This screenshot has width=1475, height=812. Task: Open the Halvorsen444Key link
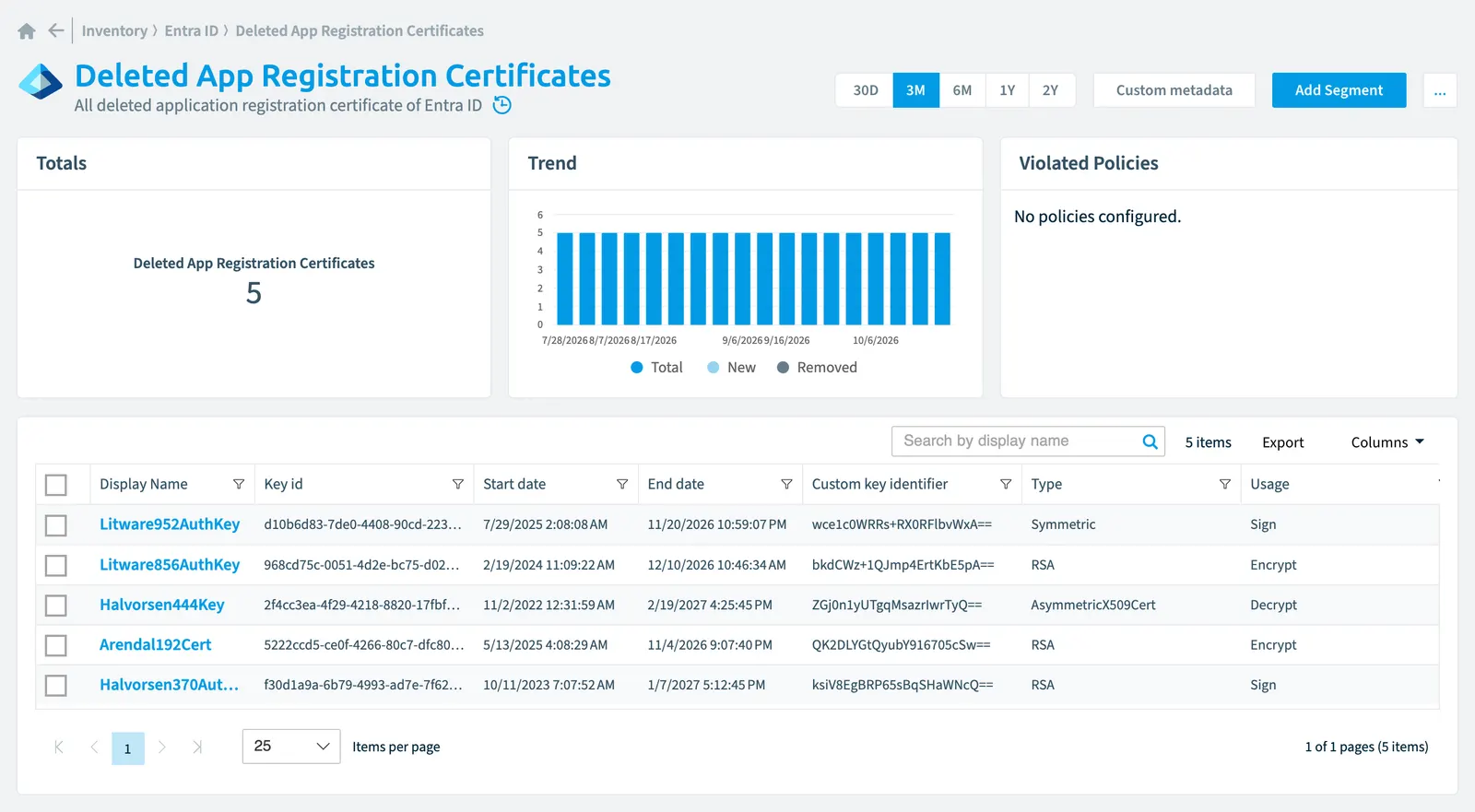click(162, 605)
